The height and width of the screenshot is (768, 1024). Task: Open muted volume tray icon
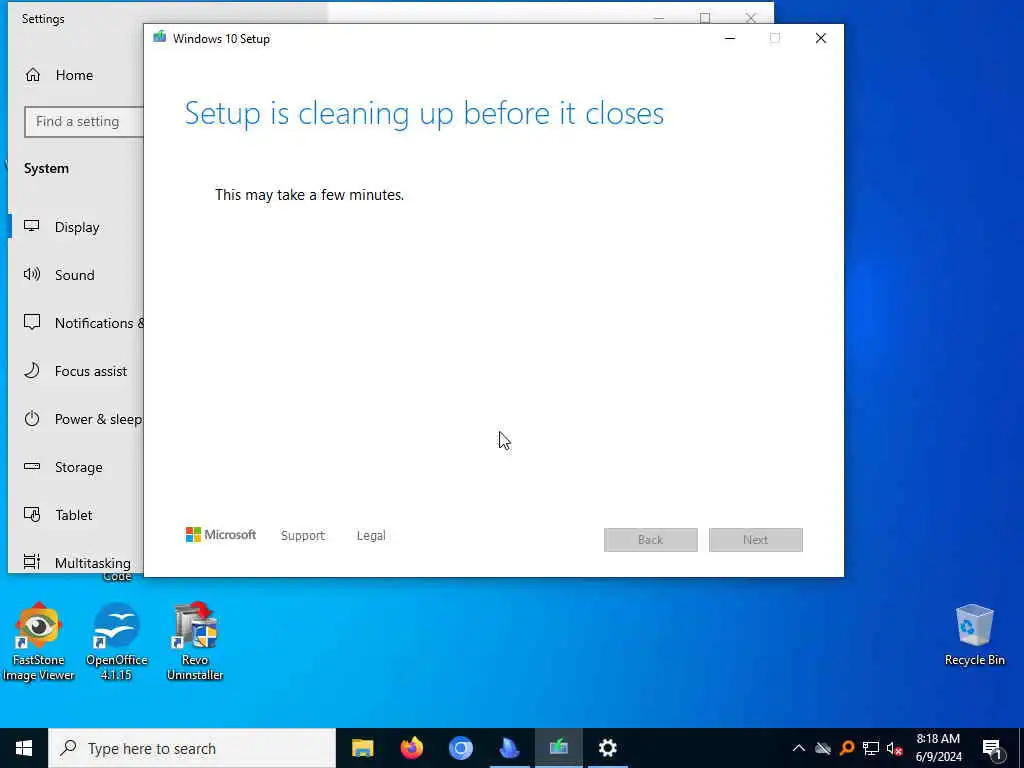[894, 748]
